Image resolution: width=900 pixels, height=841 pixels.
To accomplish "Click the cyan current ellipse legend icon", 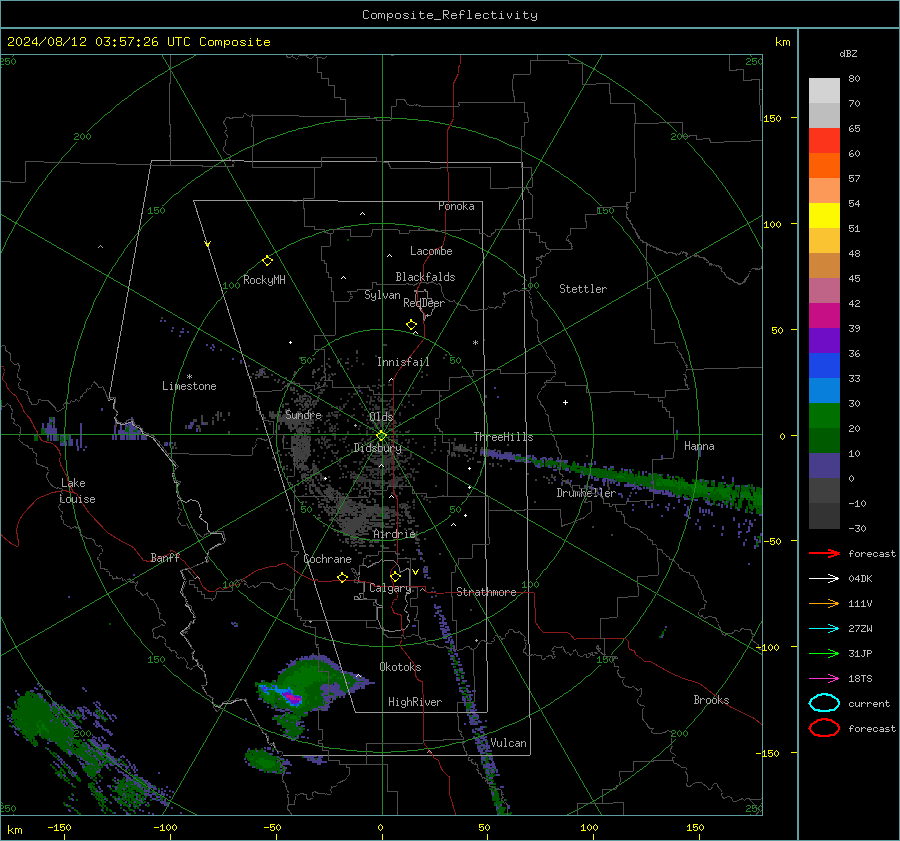I will tap(824, 703).
